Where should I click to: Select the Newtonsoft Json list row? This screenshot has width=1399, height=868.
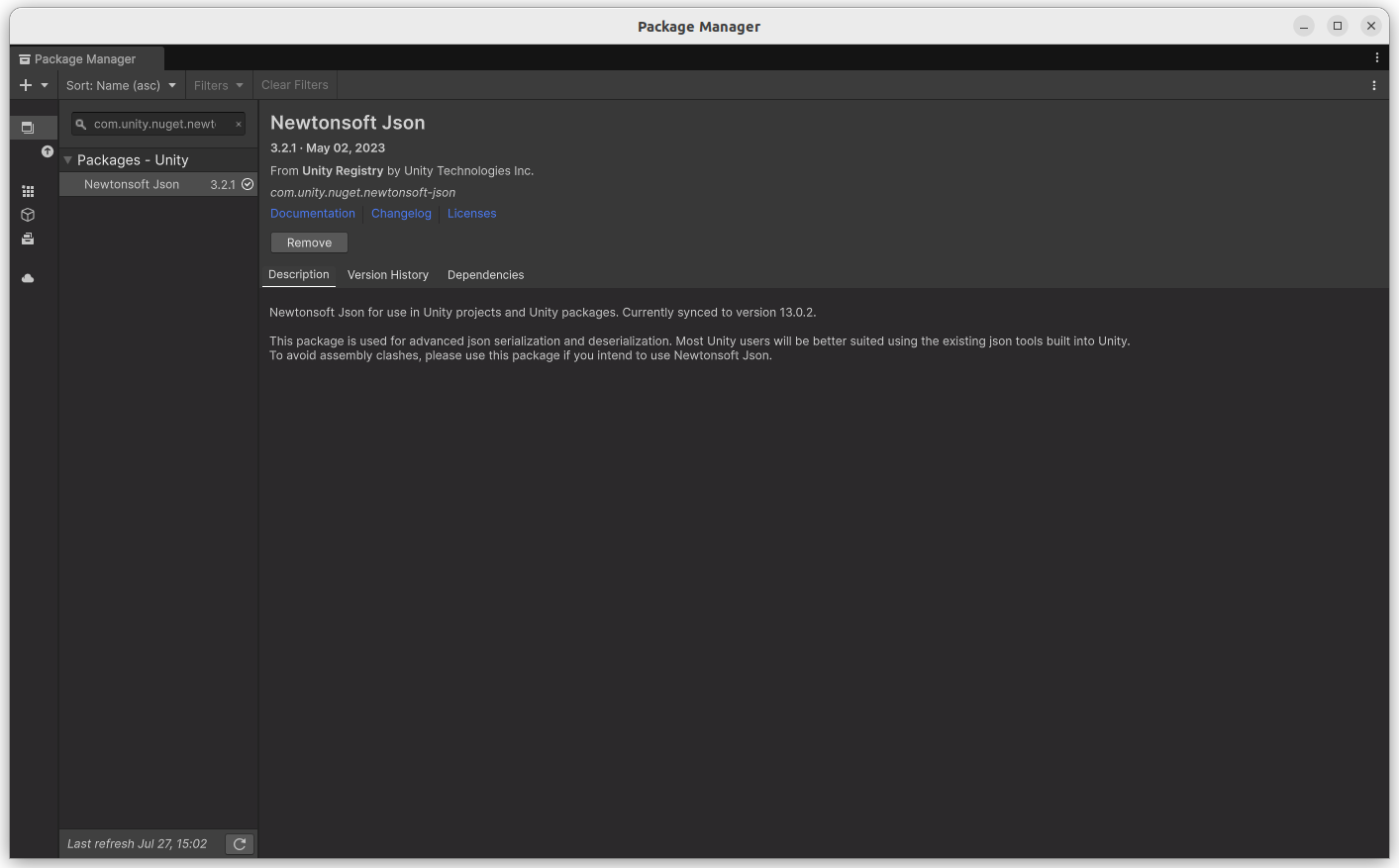(158, 184)
